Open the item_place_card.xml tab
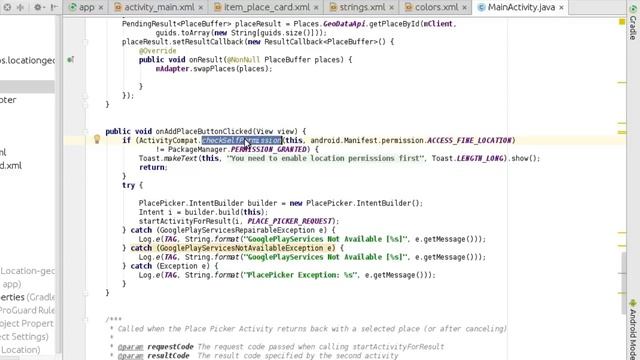 tap(267, 7)
